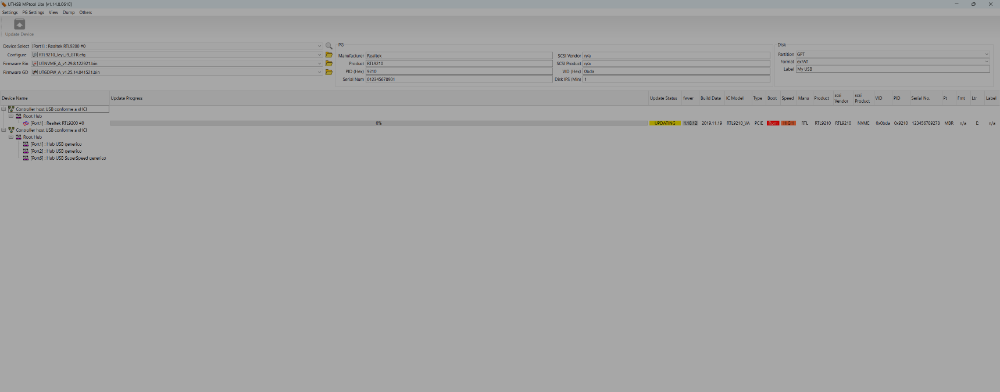This screenshot has height=392, width=1000.
Task: Open the Others menu
Action: (x=86, y=12)
